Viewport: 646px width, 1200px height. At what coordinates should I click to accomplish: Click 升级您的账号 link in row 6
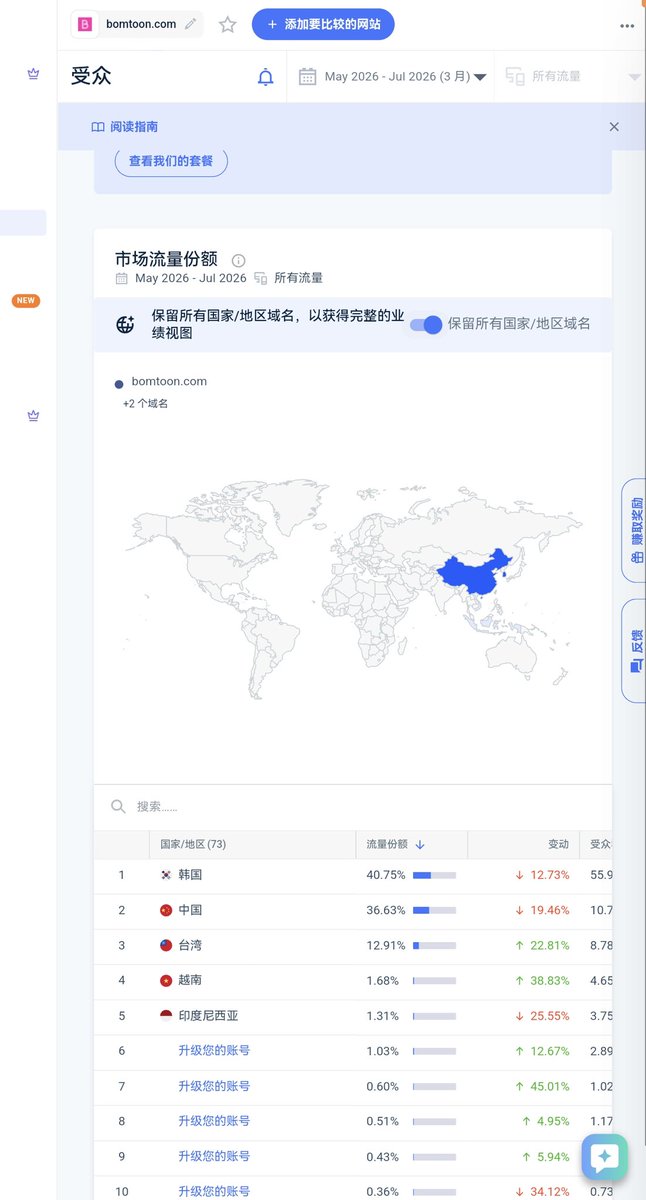[214, 1051]
